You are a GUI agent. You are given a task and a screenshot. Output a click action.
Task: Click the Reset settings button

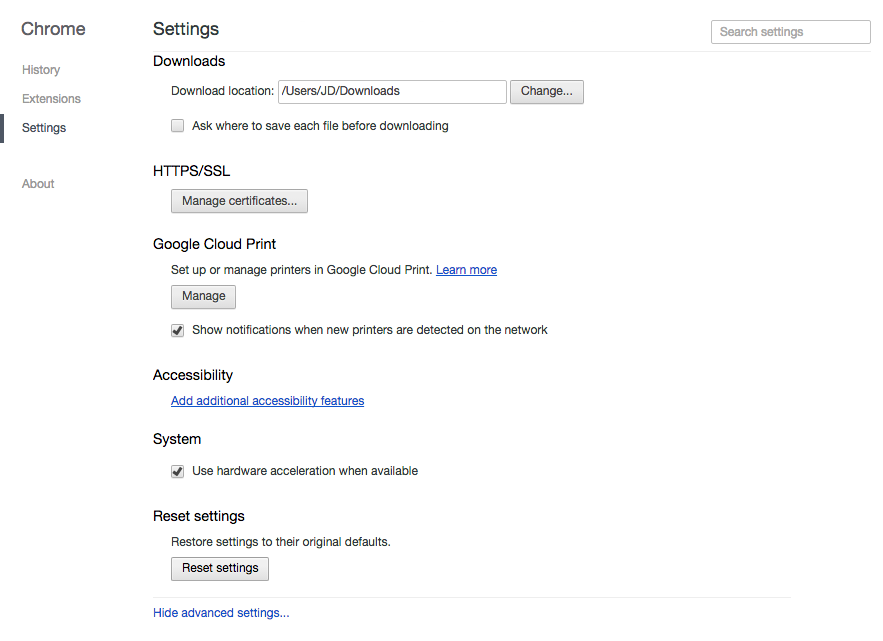220,568
